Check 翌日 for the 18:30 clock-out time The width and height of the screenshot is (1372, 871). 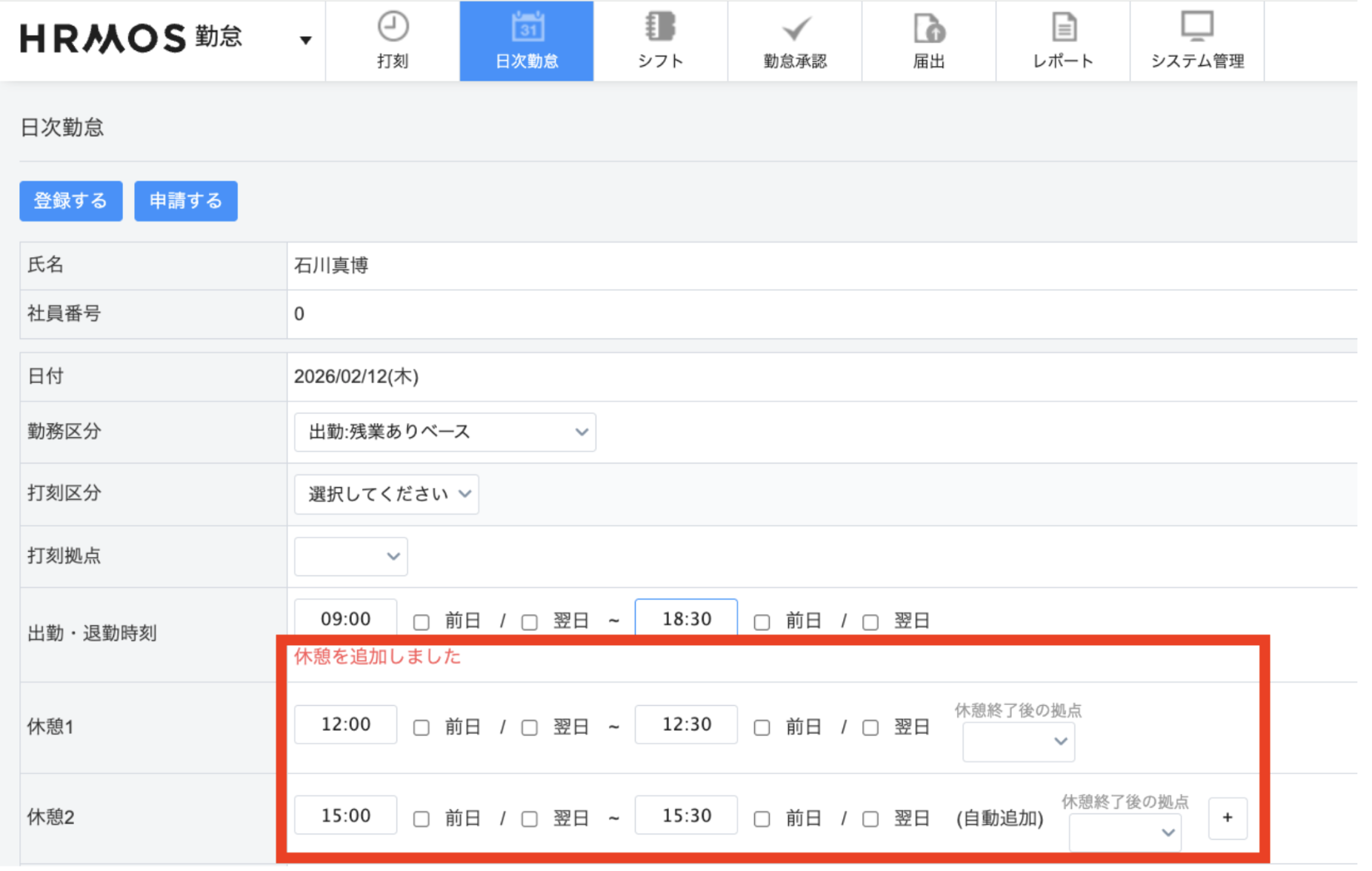(x=870, y=621)
